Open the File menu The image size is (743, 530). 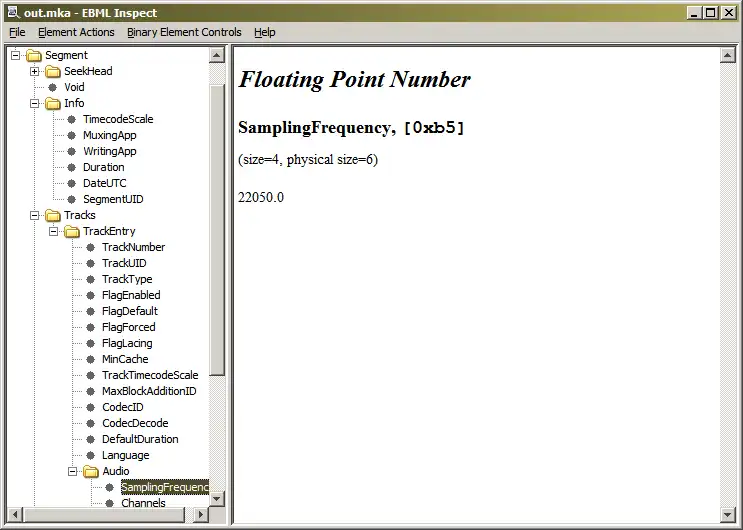(x=17, y=32)
